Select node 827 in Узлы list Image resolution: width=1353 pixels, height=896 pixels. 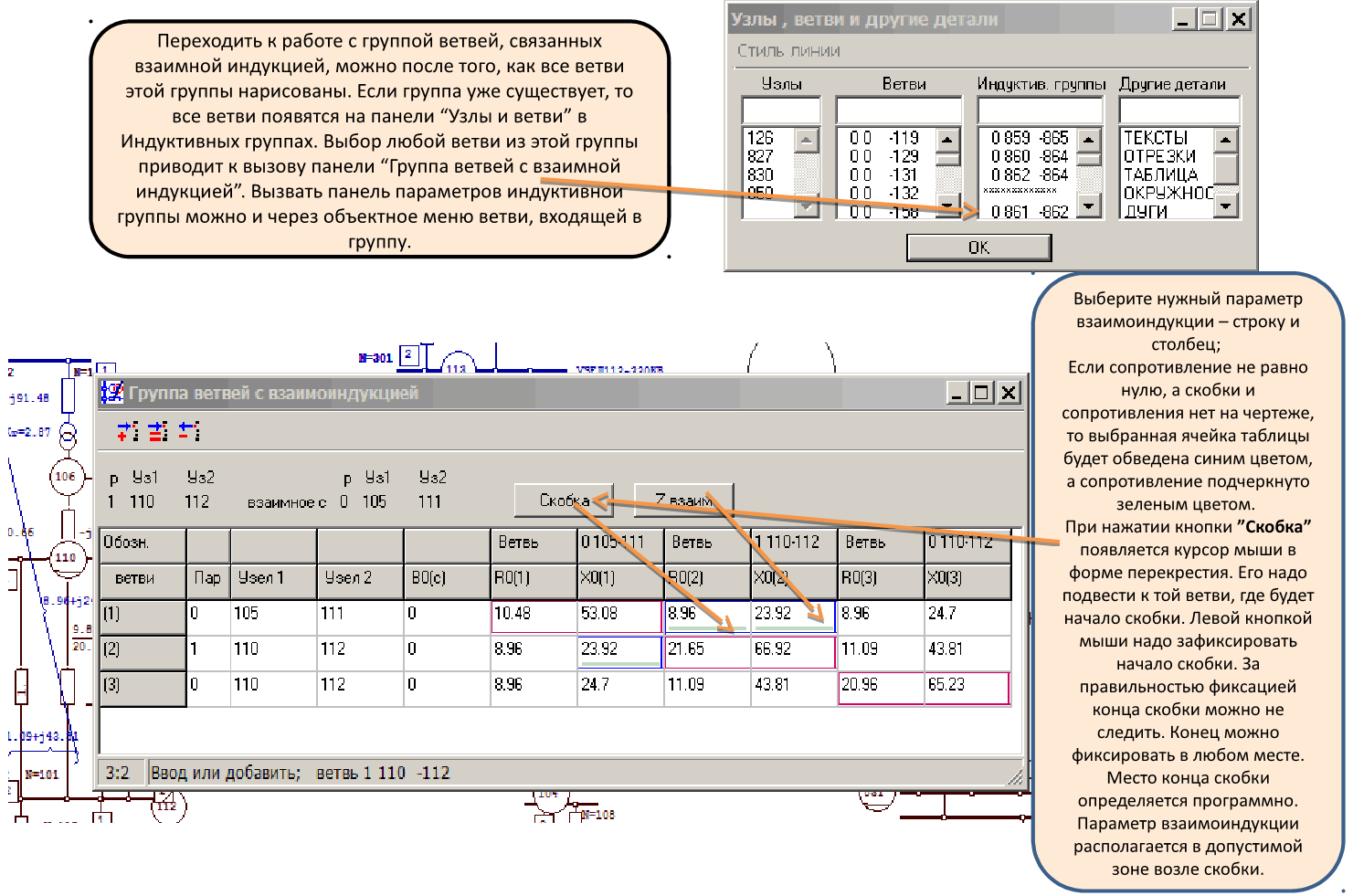[760, 156]
